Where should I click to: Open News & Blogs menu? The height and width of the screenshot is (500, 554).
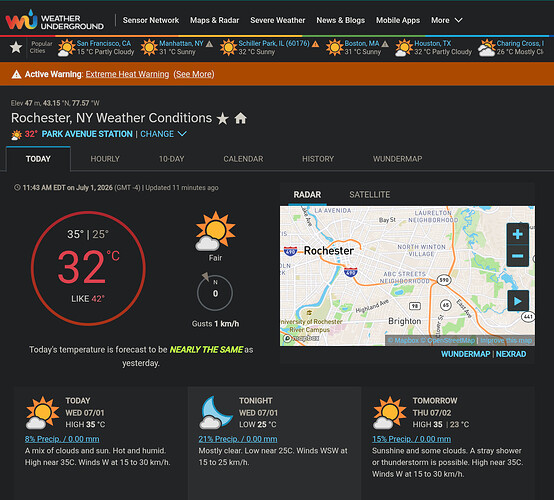[x=341, y=20]
